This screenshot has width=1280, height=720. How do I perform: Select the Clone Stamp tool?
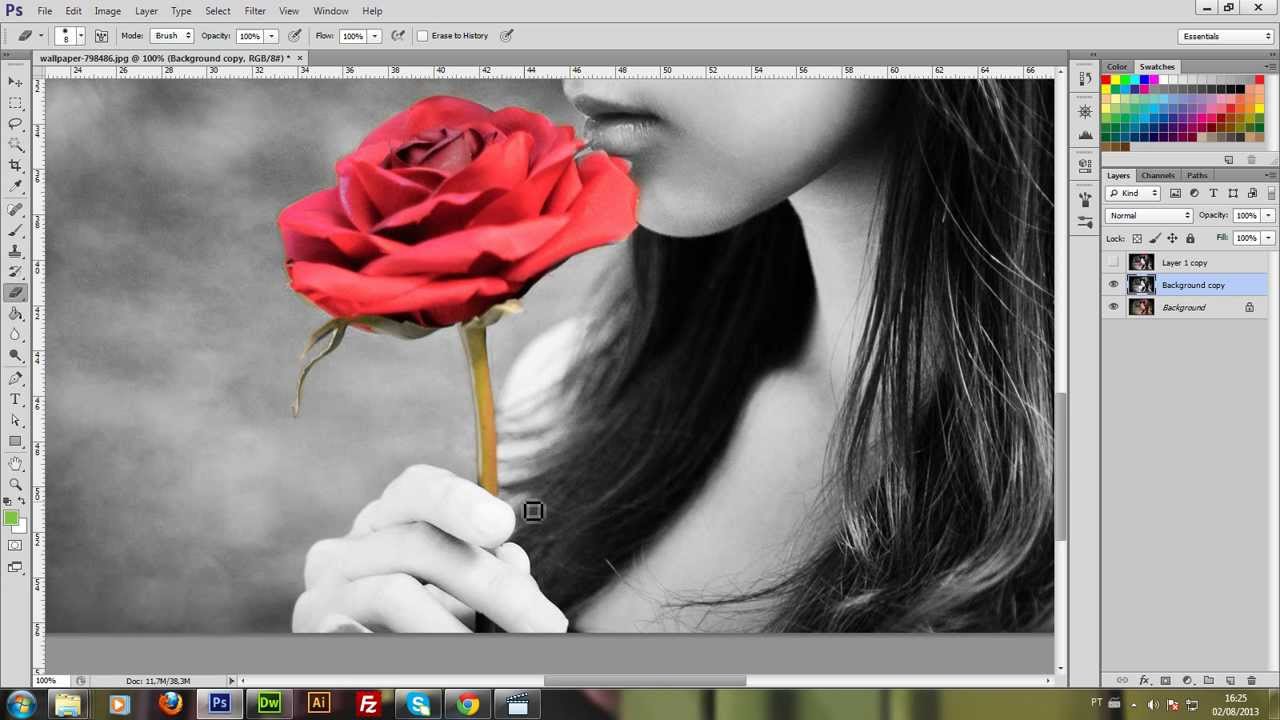[x=15, y=251]
